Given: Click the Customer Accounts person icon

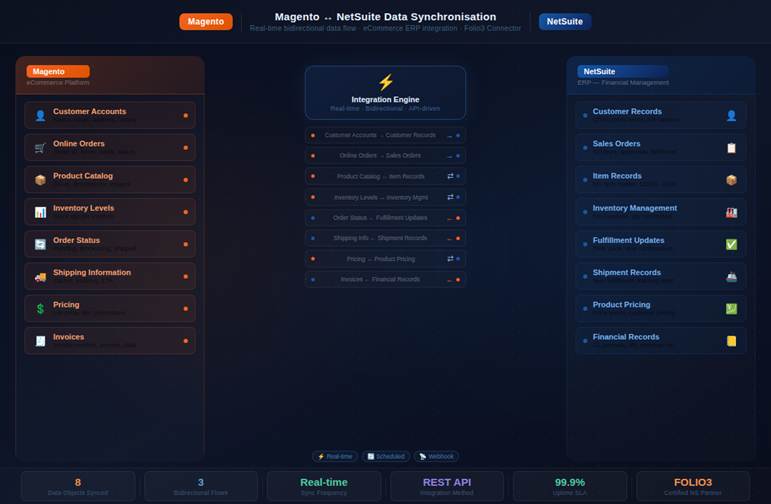Looking at the screenshot, I should [40, 116].
